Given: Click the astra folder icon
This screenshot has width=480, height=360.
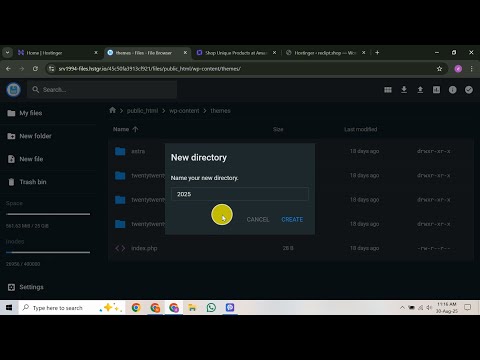Looking at the screenshot, I should [120, 151].
